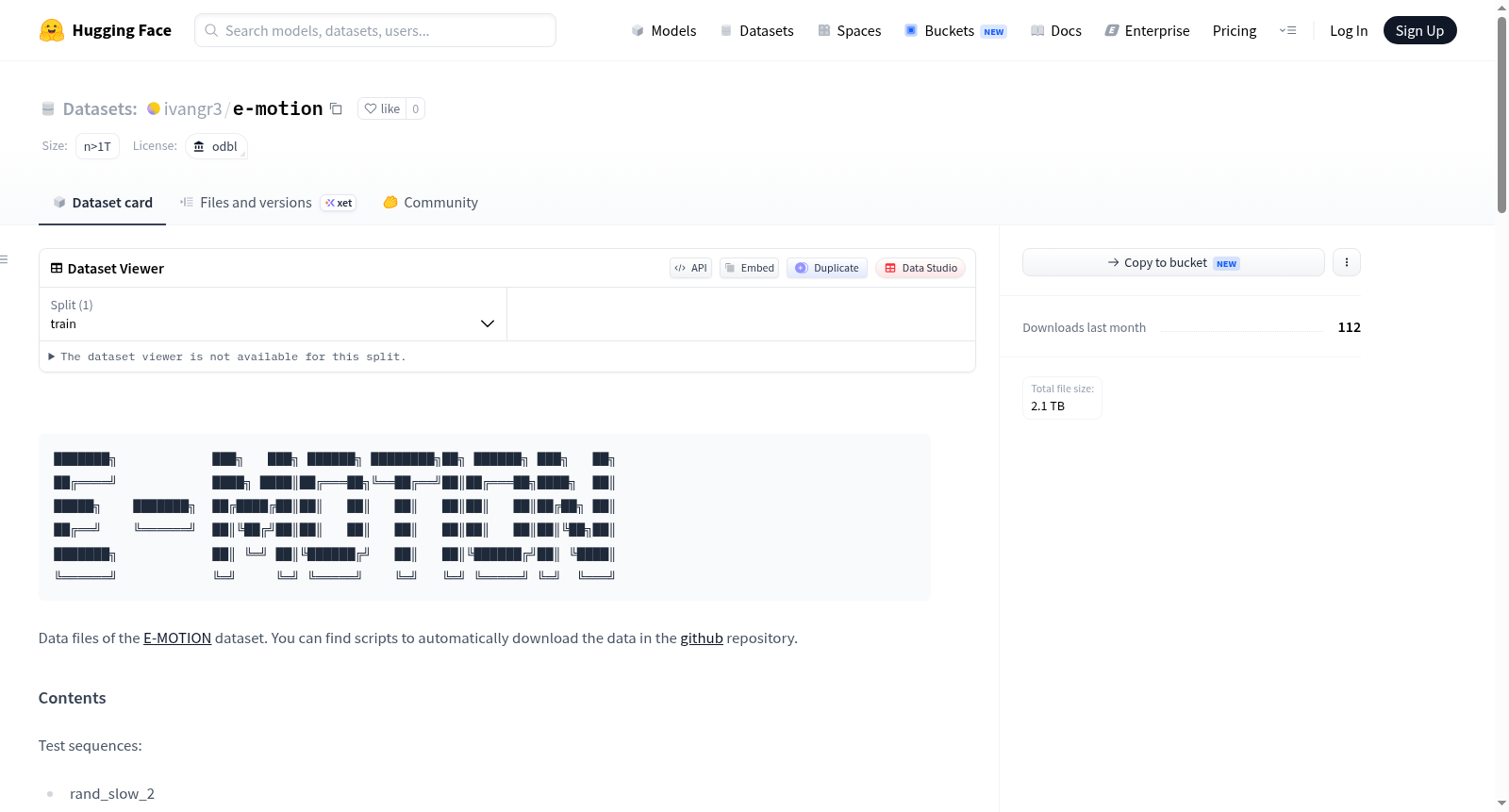The image size is (1509, 812).
Task: Click the API button in Dataset Viewer
Action: tap(690, 268)
